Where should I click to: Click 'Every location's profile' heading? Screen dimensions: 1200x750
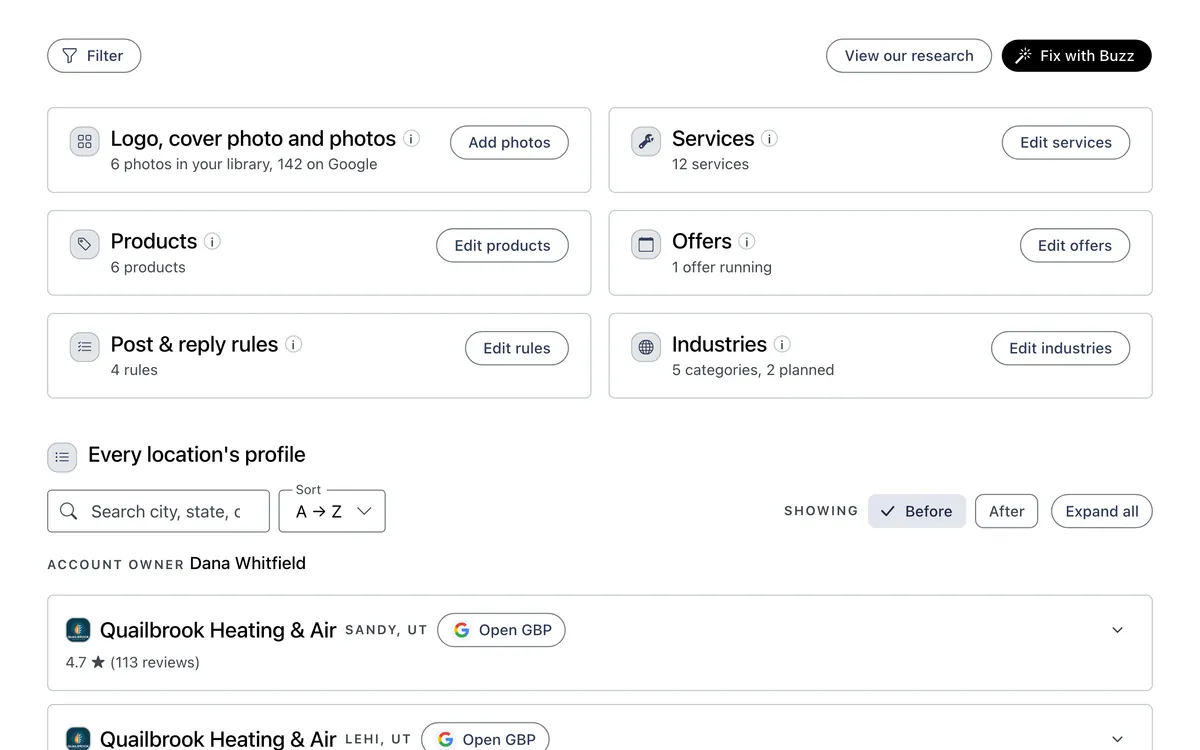[197, 455]
